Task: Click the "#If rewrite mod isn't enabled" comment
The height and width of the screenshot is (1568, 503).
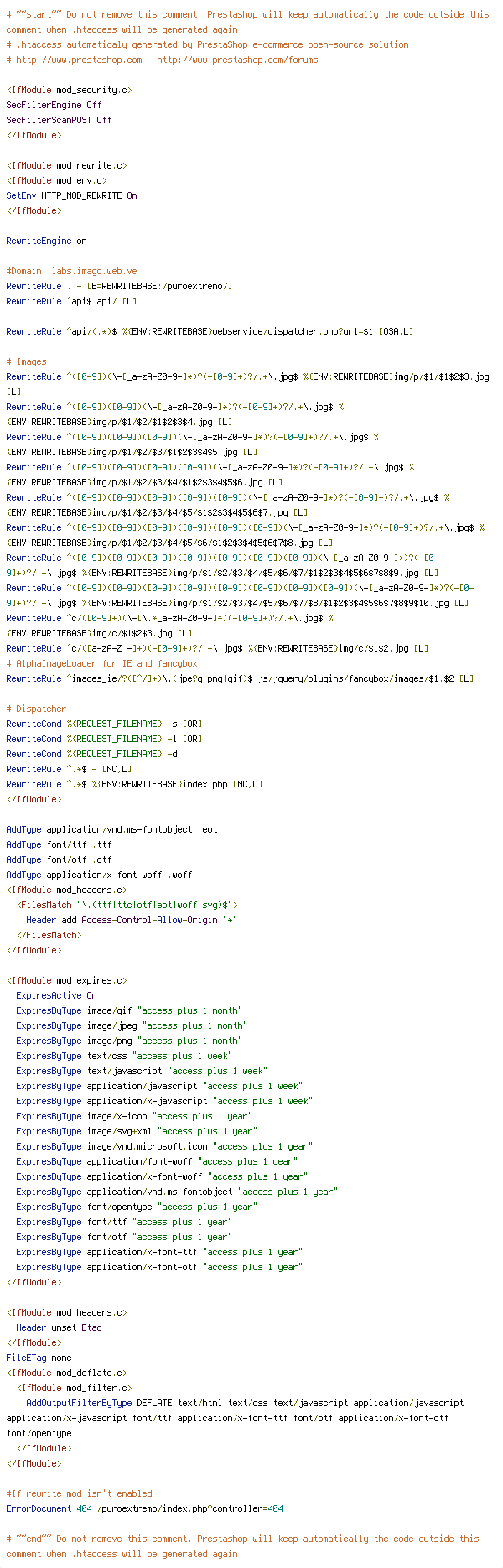Action: 79,1493
